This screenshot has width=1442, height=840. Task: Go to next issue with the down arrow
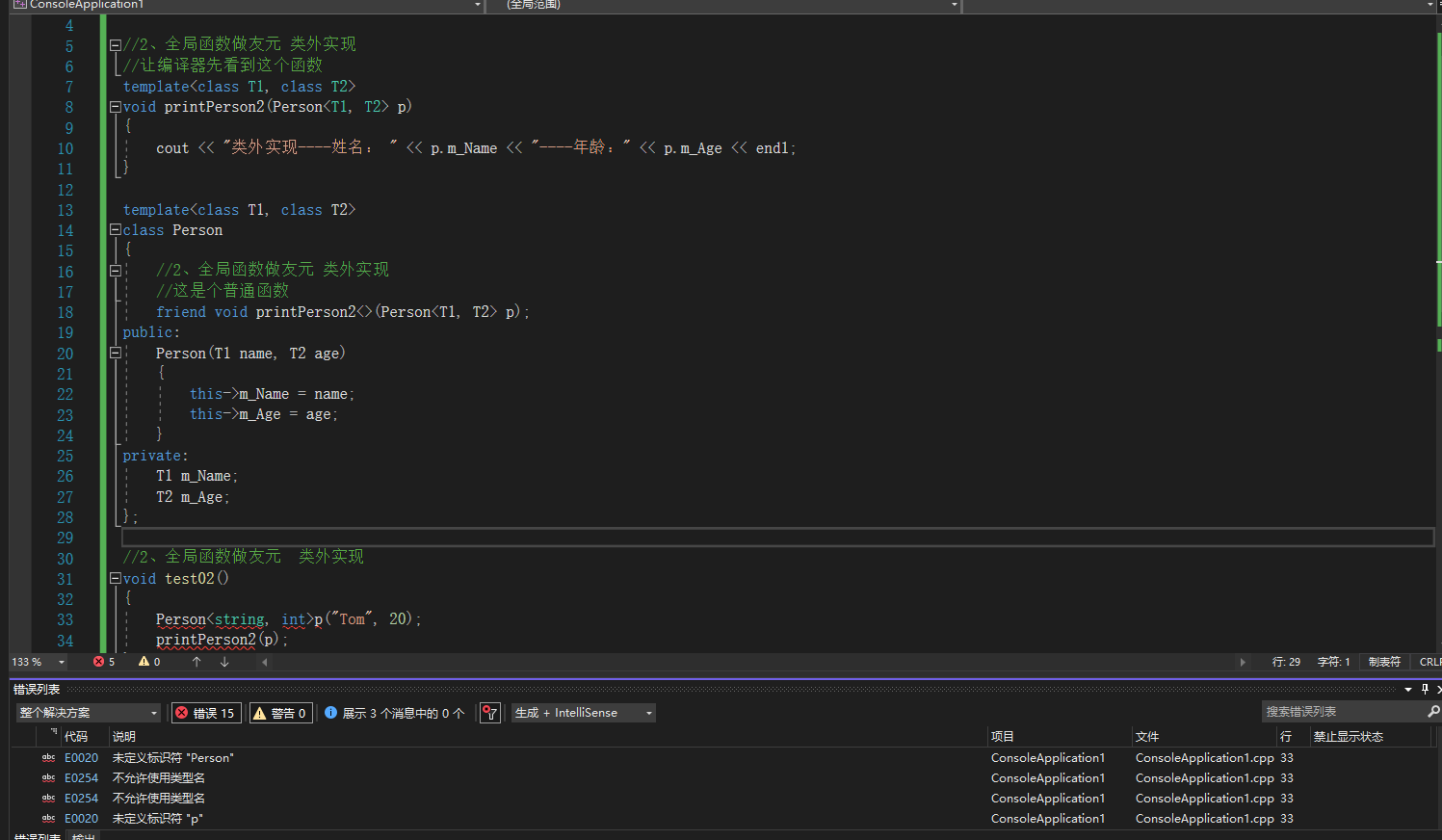click(x=224, y=662)
